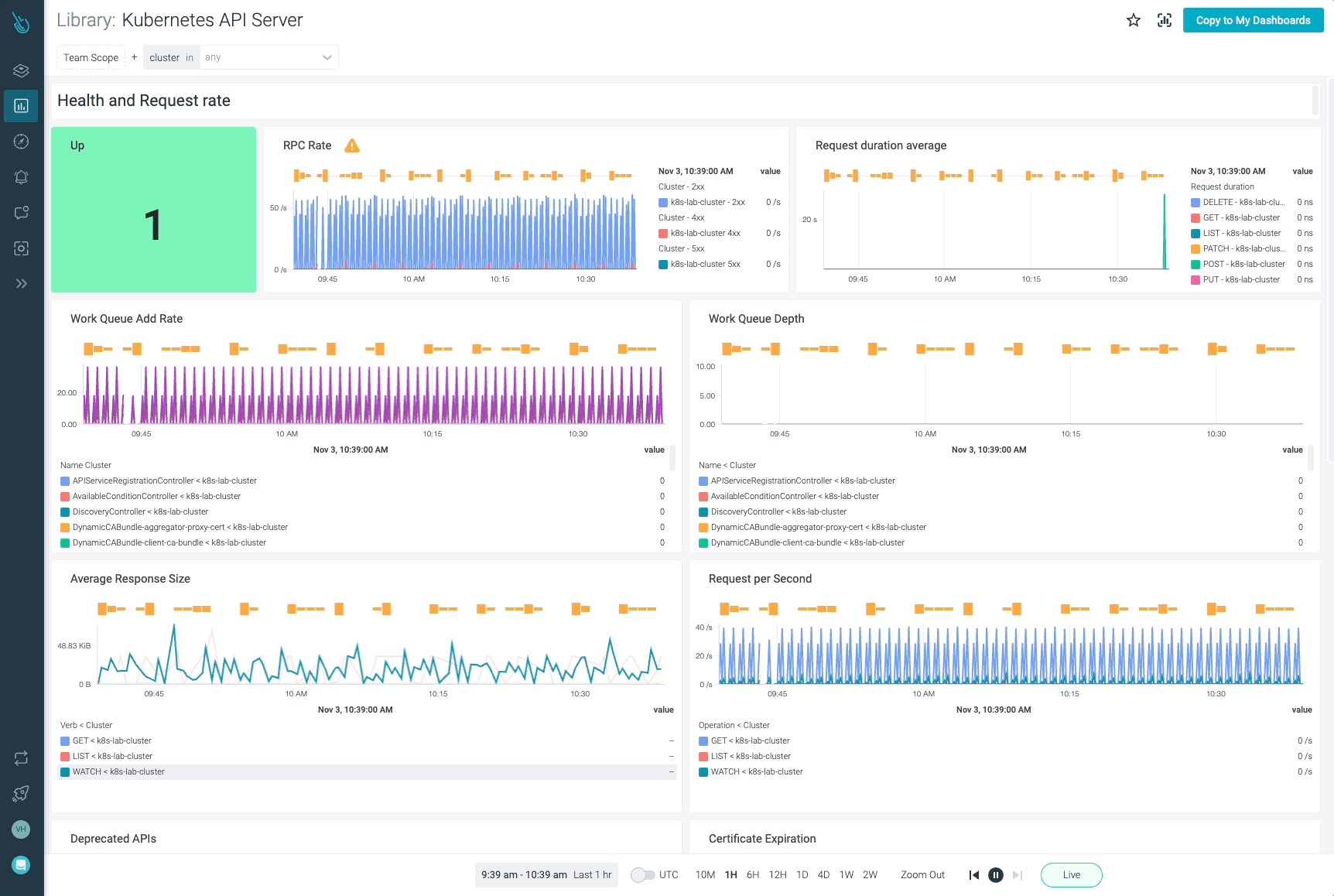
Task: Click Zoom Out in time bar
Action: [x=922, y=875]
